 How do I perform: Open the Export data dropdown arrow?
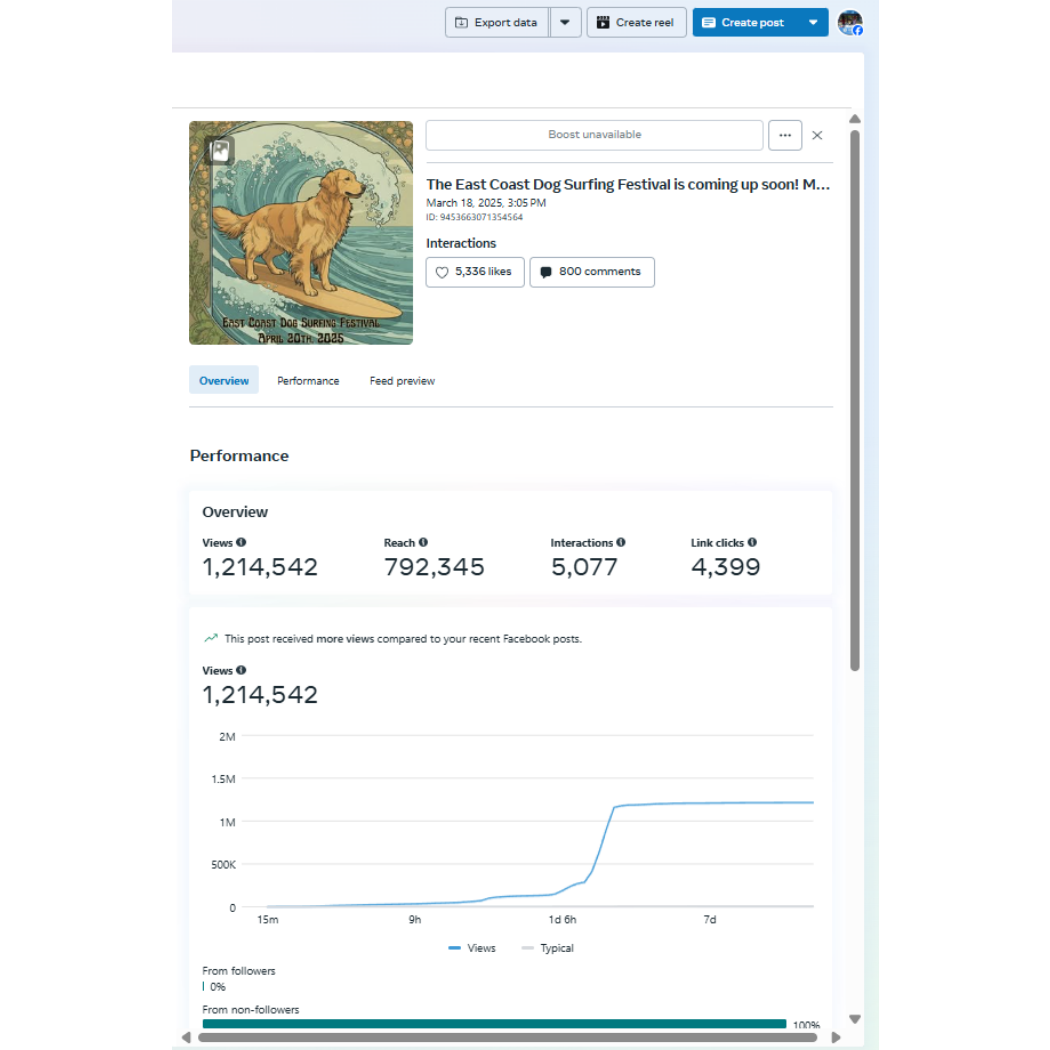click(x=565, y=23)
